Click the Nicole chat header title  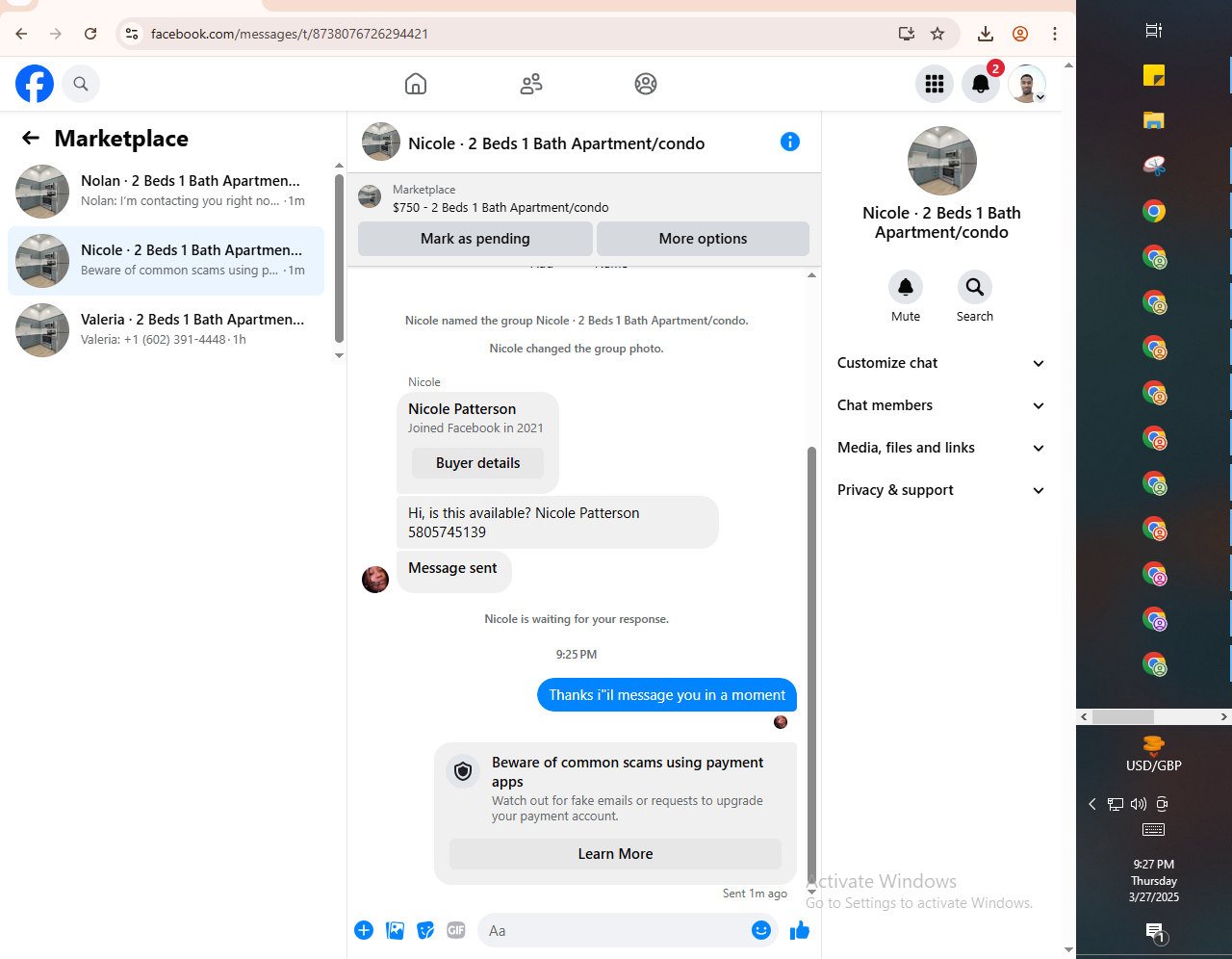tap(556, 143)
